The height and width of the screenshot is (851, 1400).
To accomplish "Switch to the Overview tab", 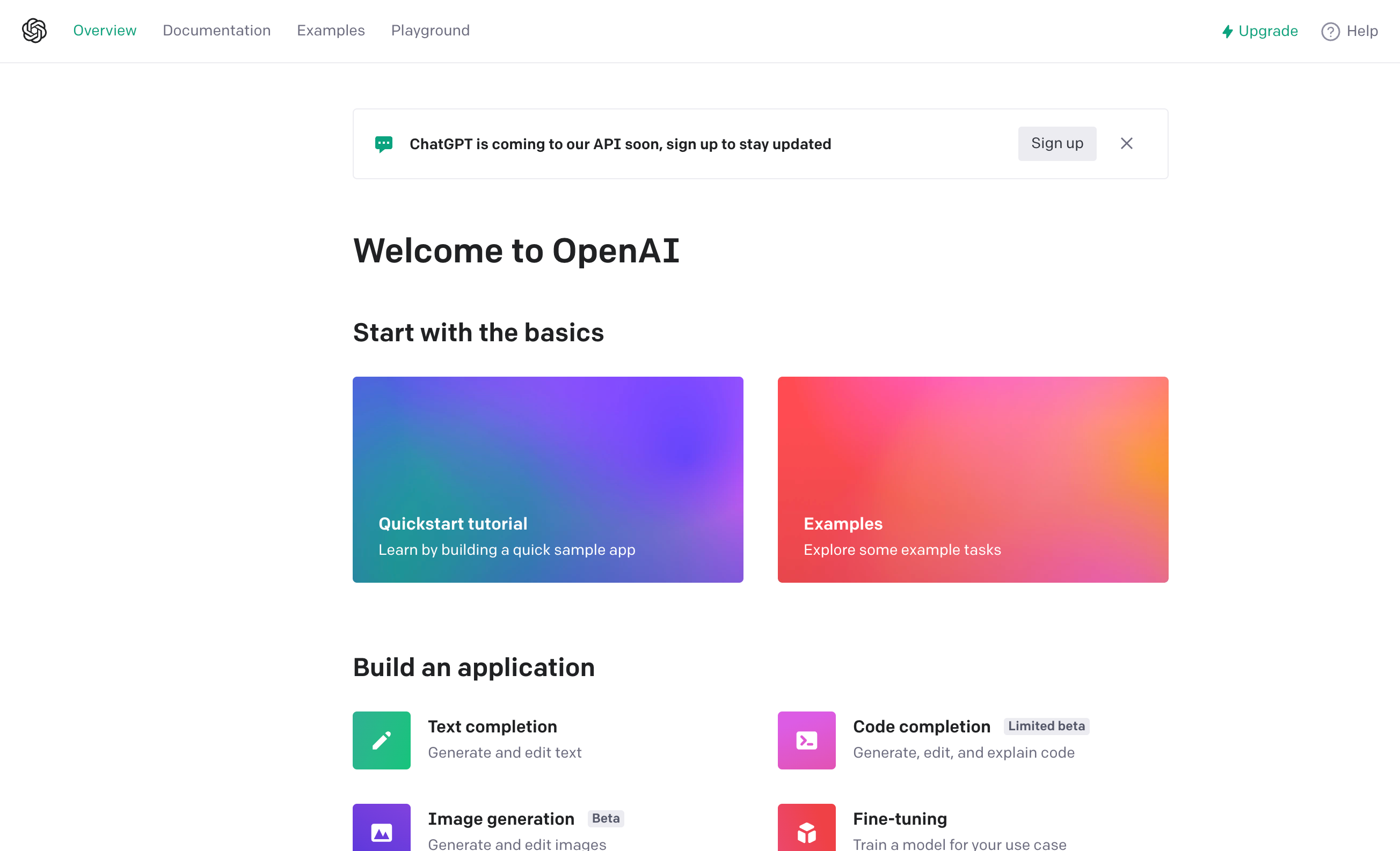I will tap(105, 31).
